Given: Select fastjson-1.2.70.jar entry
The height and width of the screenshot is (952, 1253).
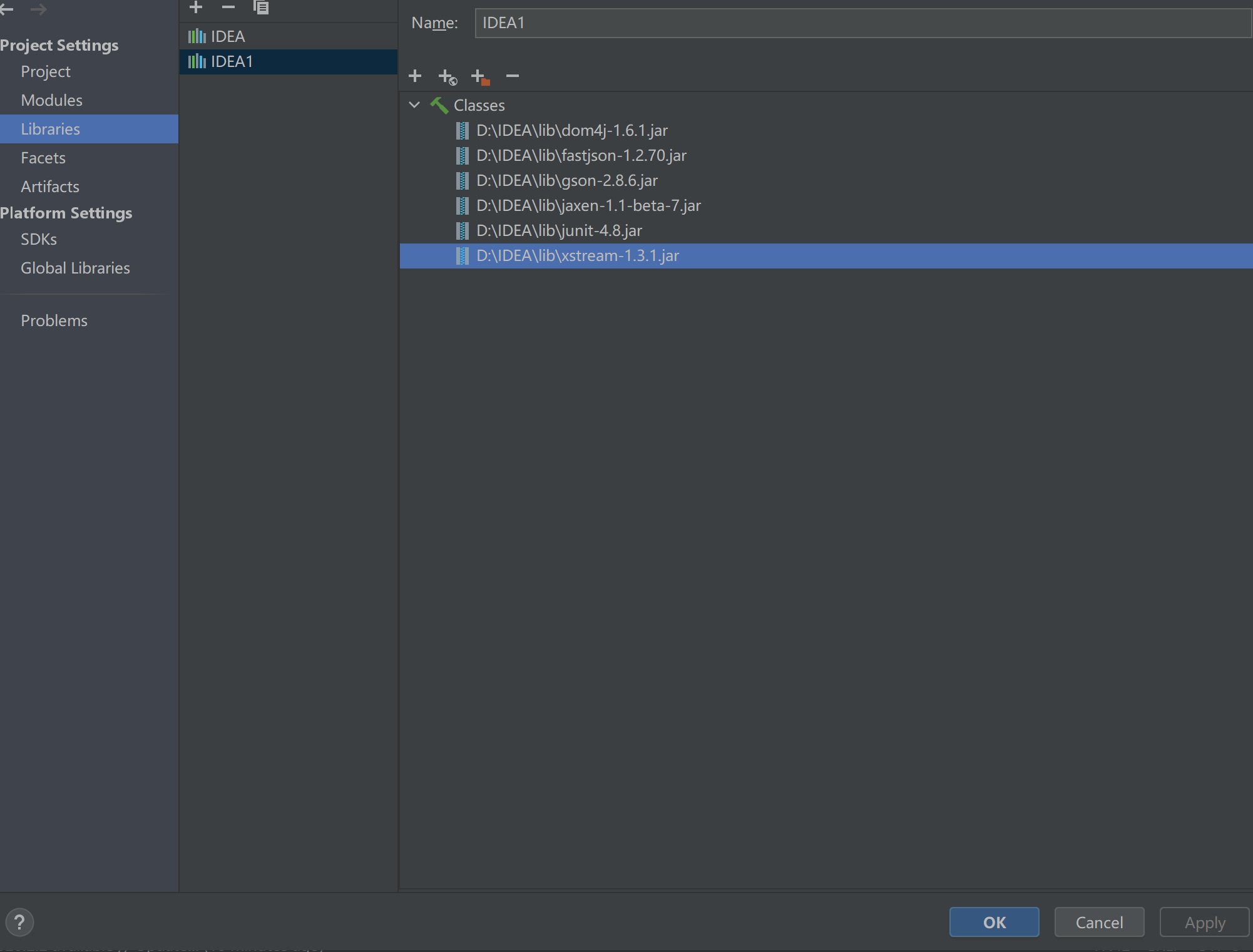Looking at the screenshot, I should [581, 155].
